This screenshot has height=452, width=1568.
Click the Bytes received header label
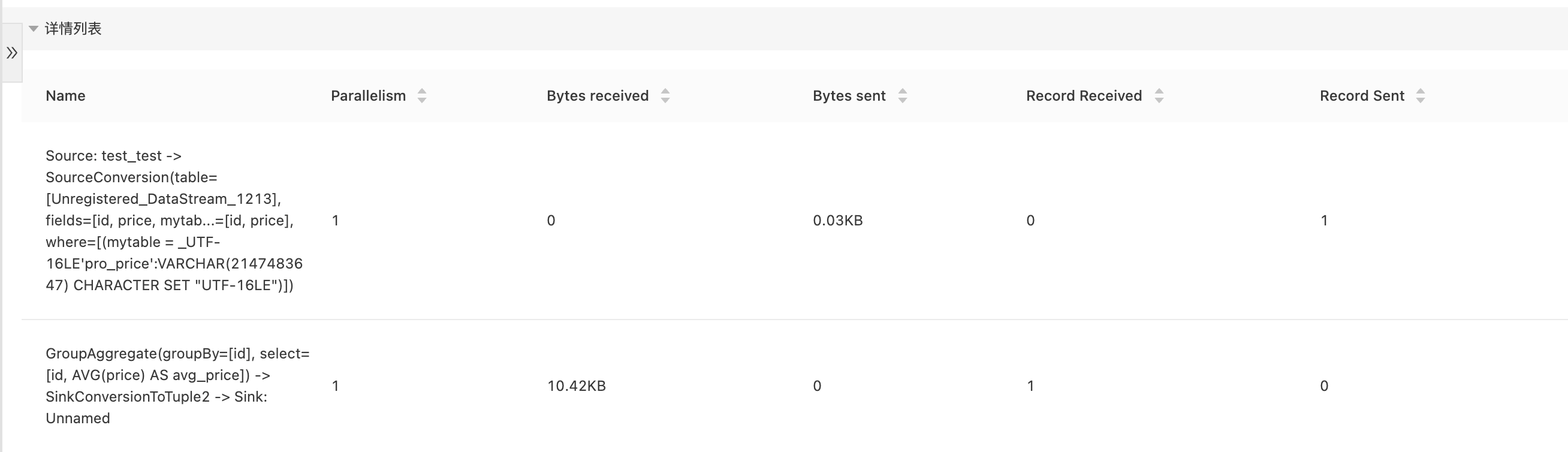coord(598,96)
